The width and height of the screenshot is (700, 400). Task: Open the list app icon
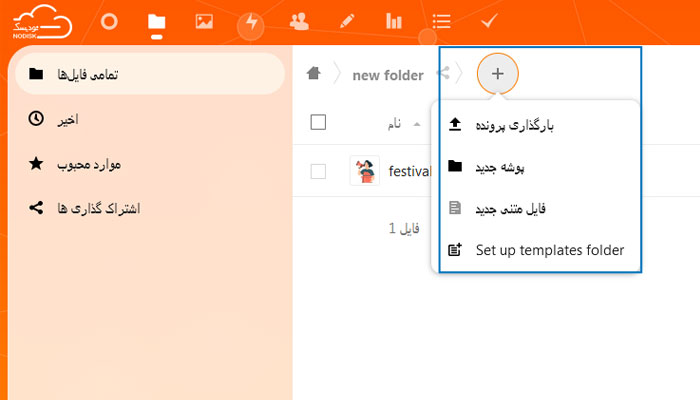pyautogui.click(x=442, y=21)
